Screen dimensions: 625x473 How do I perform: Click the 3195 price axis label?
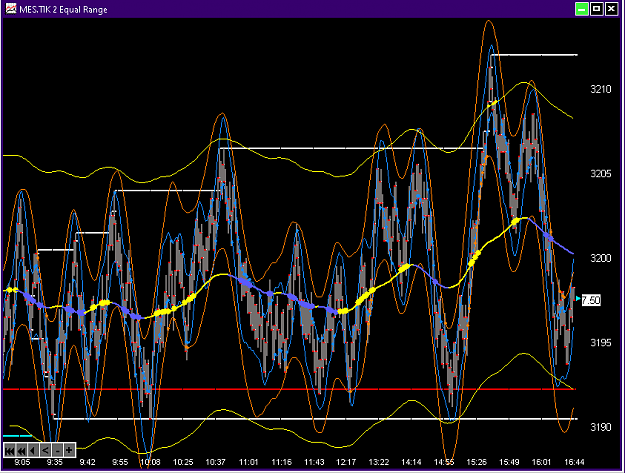[x=601, y=343]
